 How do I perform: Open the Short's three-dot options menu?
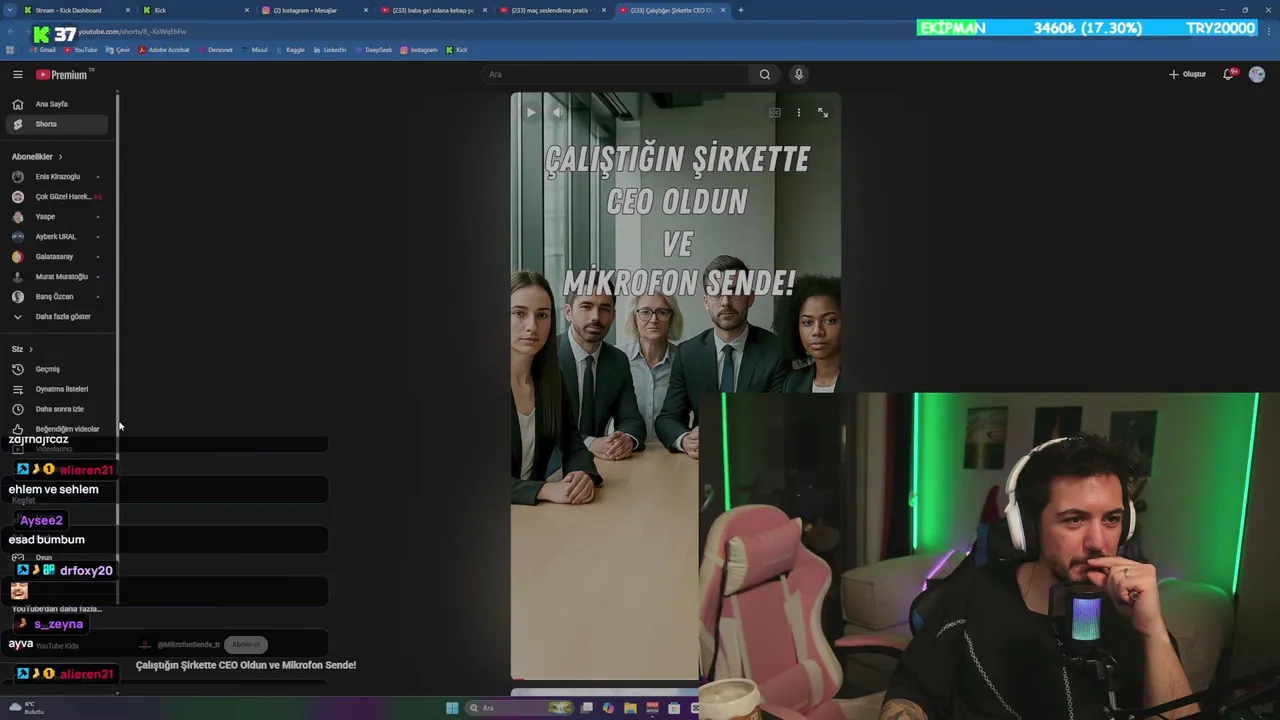(798, 113)
